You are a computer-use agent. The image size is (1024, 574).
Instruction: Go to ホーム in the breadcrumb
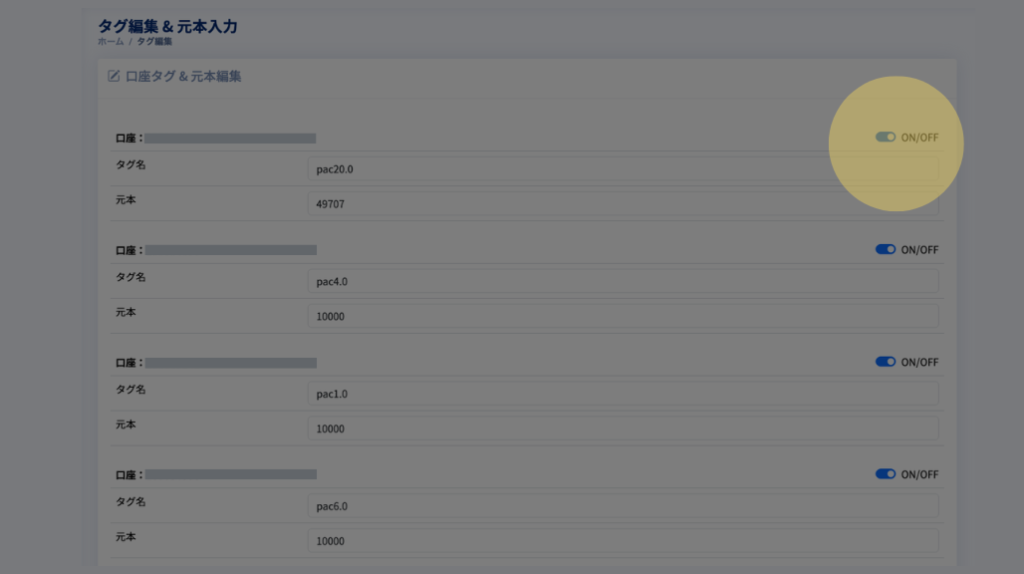pos(111,42)
